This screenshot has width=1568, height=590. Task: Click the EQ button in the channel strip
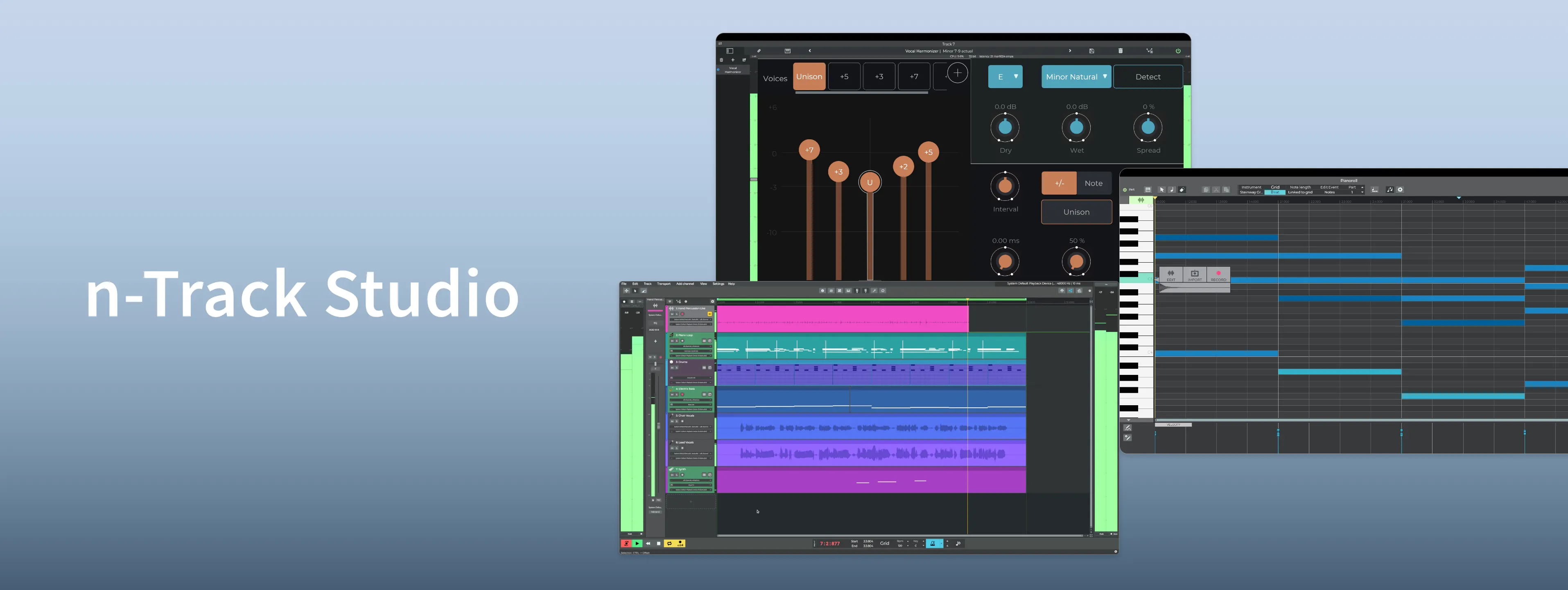pos(655,323)
